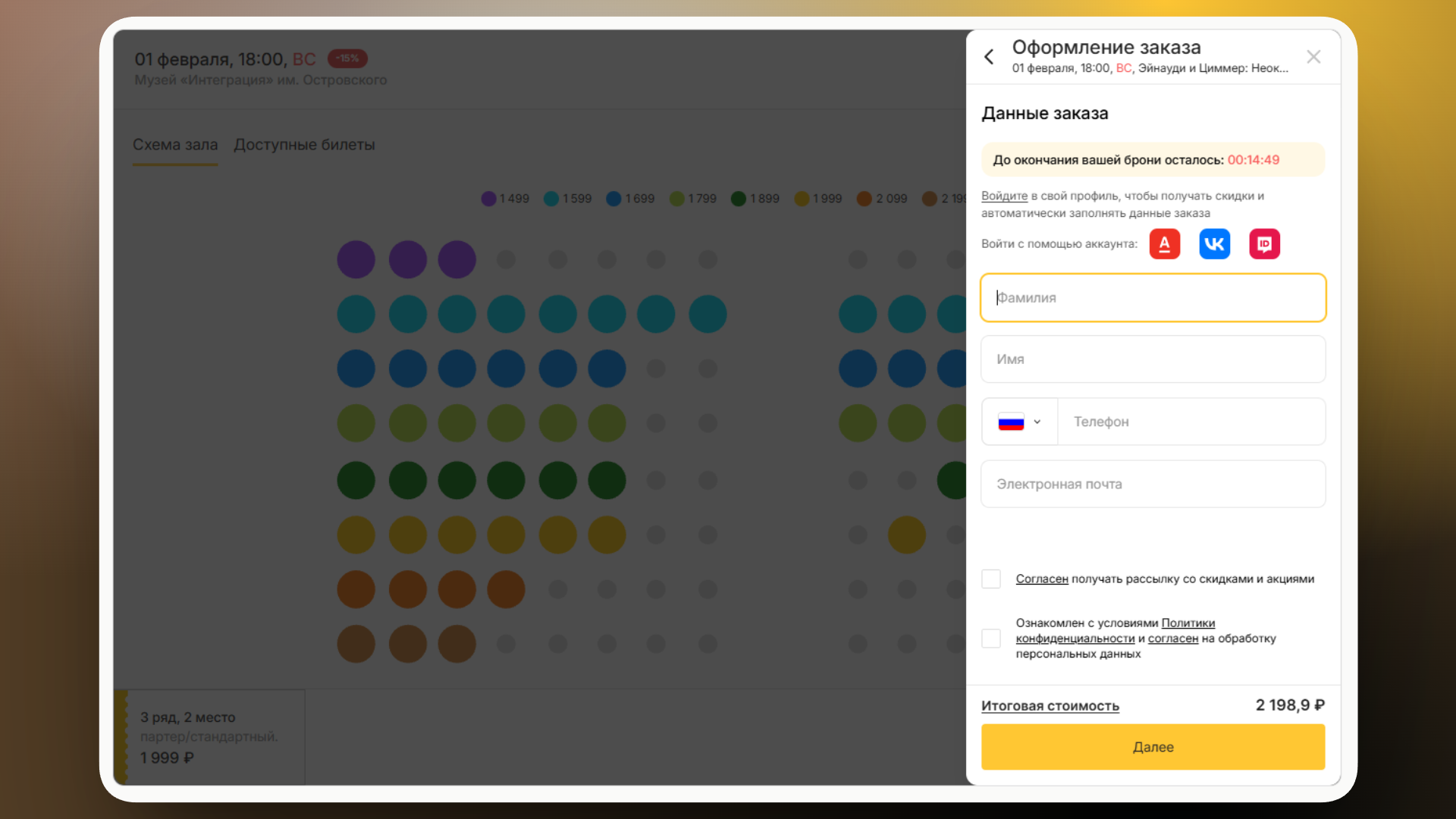
Task: Open the Схема зала tab
Action: tap(175, 145)
